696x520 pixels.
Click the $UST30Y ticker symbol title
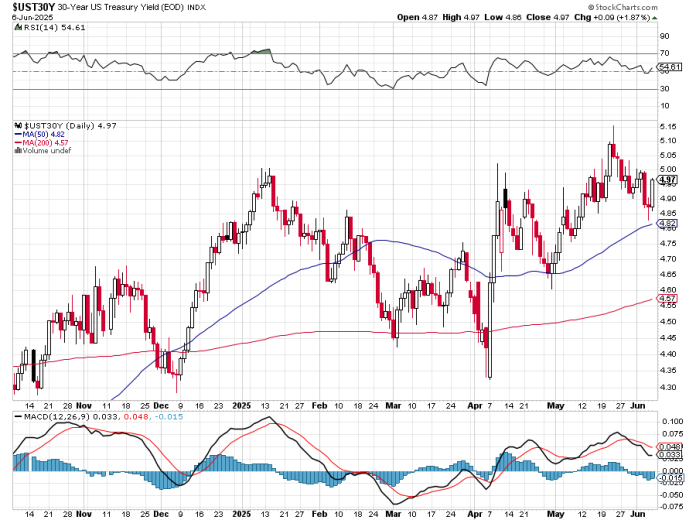coord(29,6)
